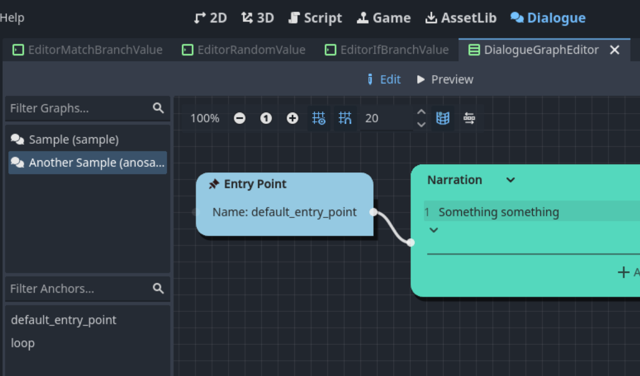The width and height of the screenshot is (640, 376).
Task: Increase snap distance with up arrow
Action: click(x=421, y=112)
